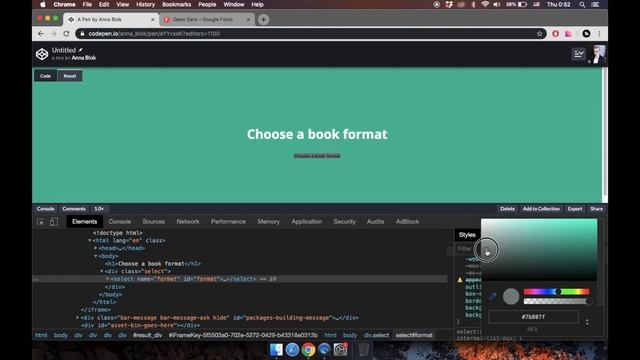
Task: Open the Application DevTools tab
Action: click(x=307, y=222)
